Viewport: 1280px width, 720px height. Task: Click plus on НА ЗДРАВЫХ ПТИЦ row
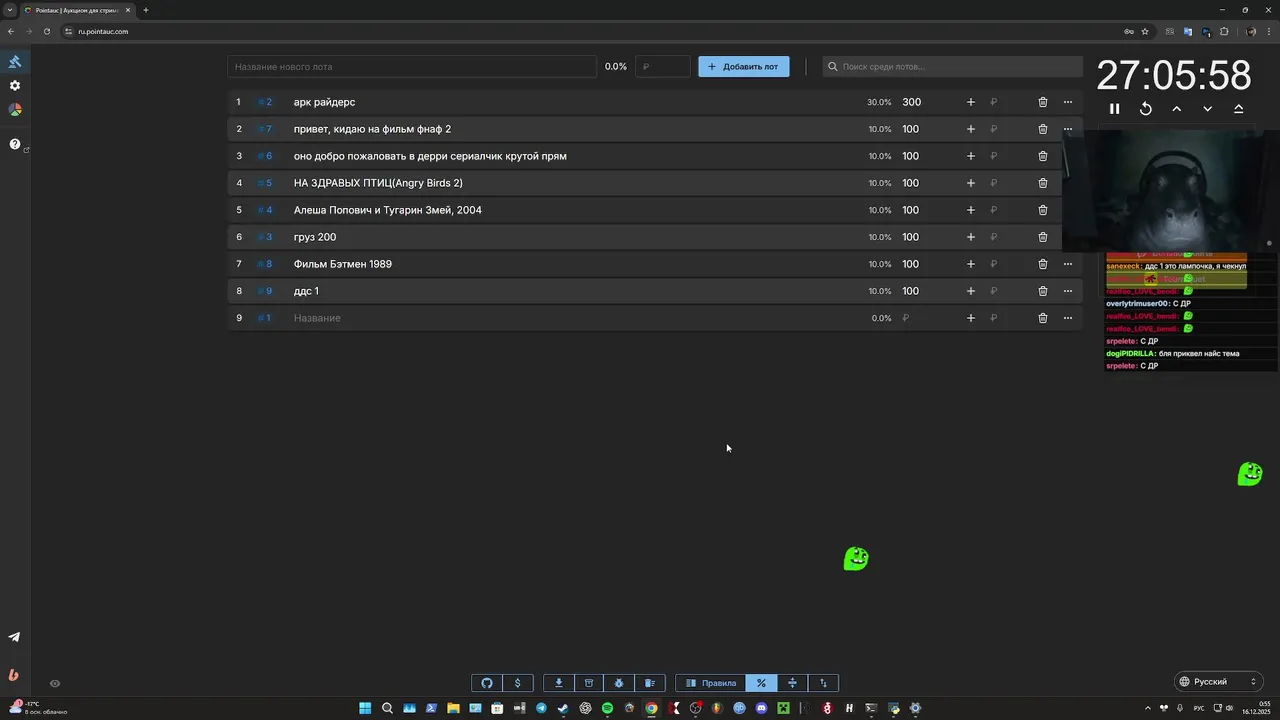click(x=970, y=183)
